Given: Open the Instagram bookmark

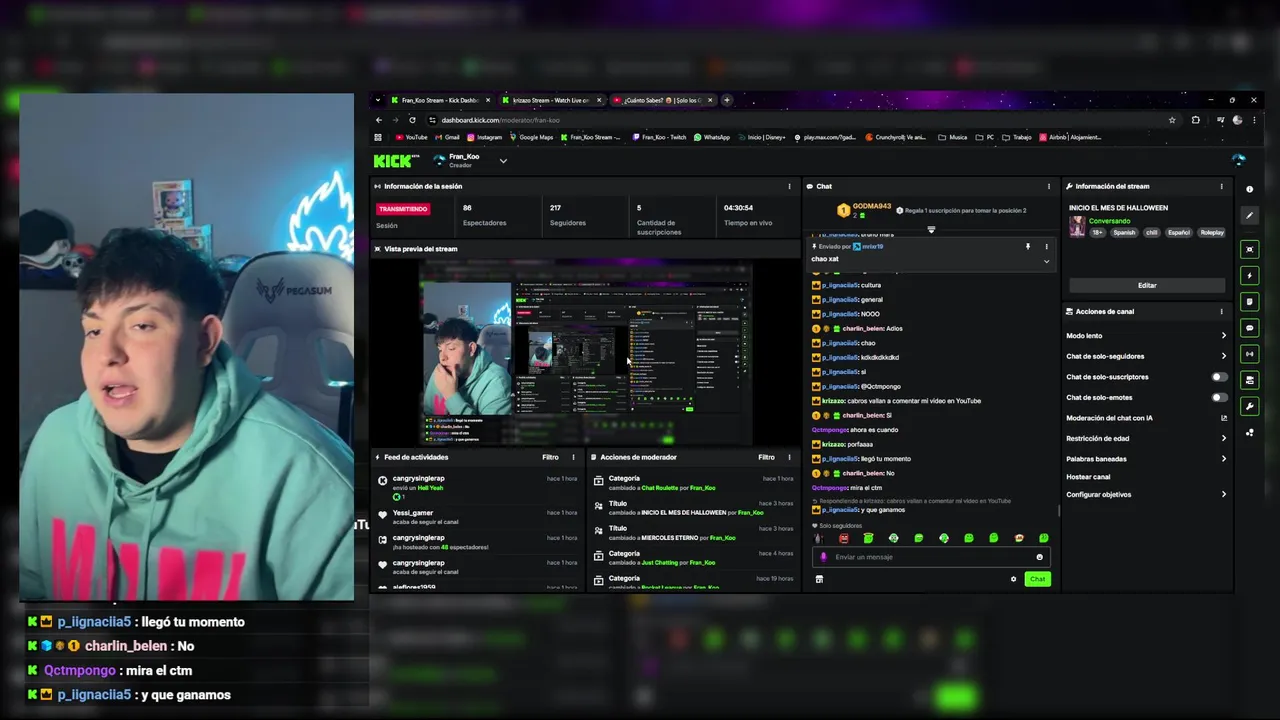Looking at the screenshot, I should [485, 137].
